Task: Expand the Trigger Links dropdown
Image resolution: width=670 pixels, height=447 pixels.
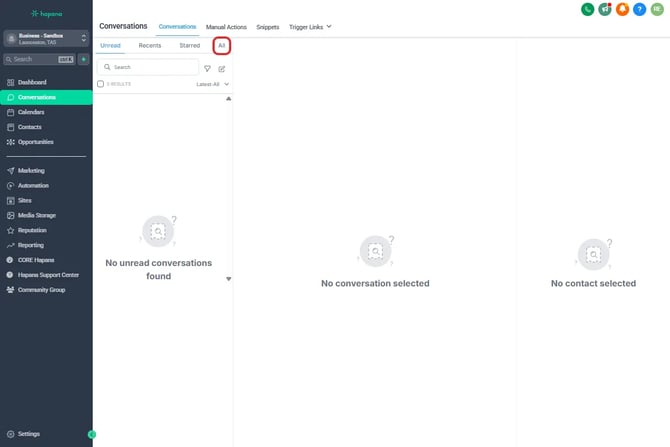Action: [x=310, y=26]
